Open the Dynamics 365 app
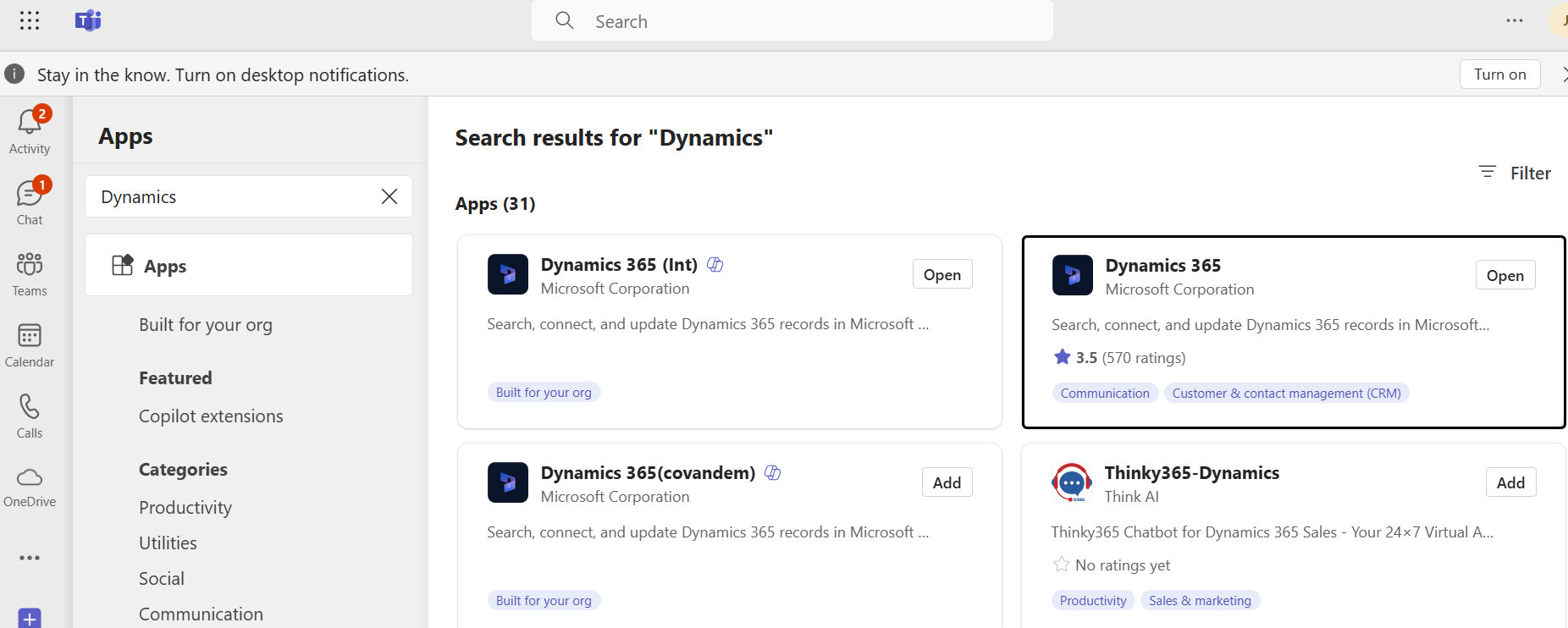 pyautogui.click(x=1505, y=275)
